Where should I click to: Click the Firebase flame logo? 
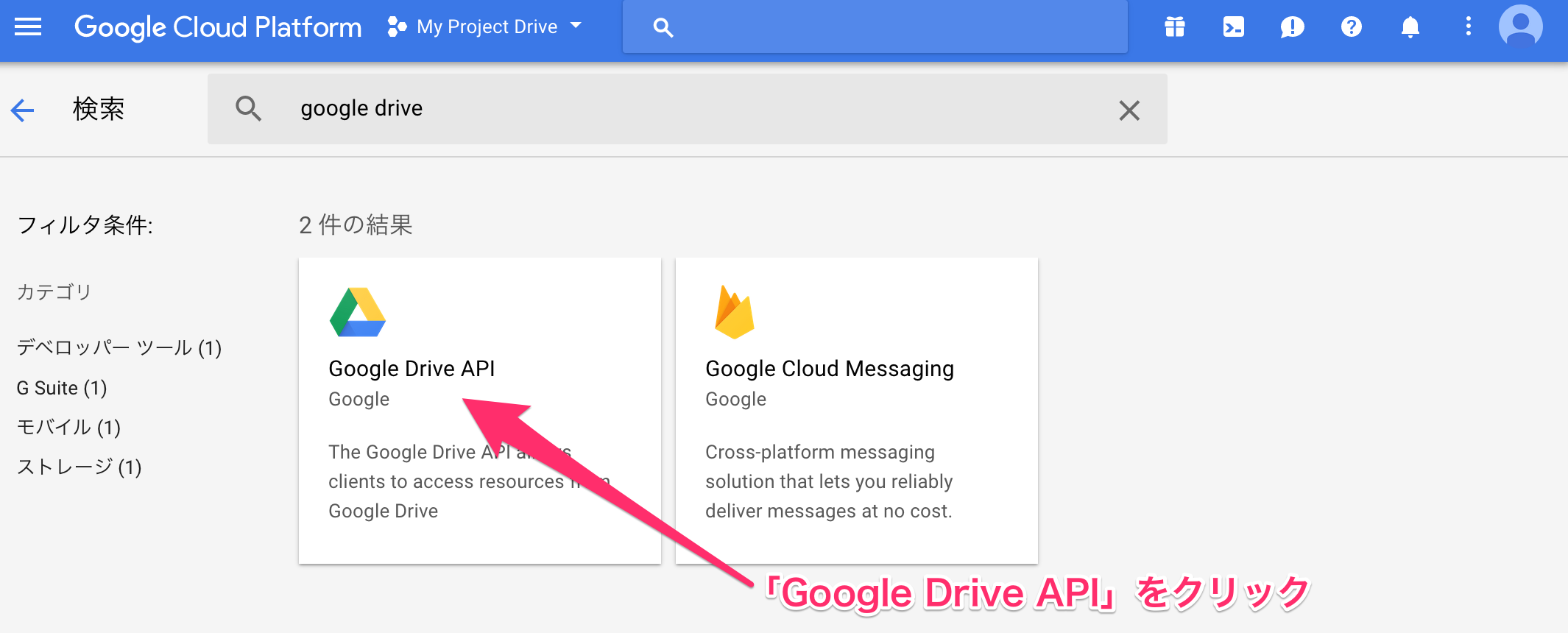(x=735, y=312)
